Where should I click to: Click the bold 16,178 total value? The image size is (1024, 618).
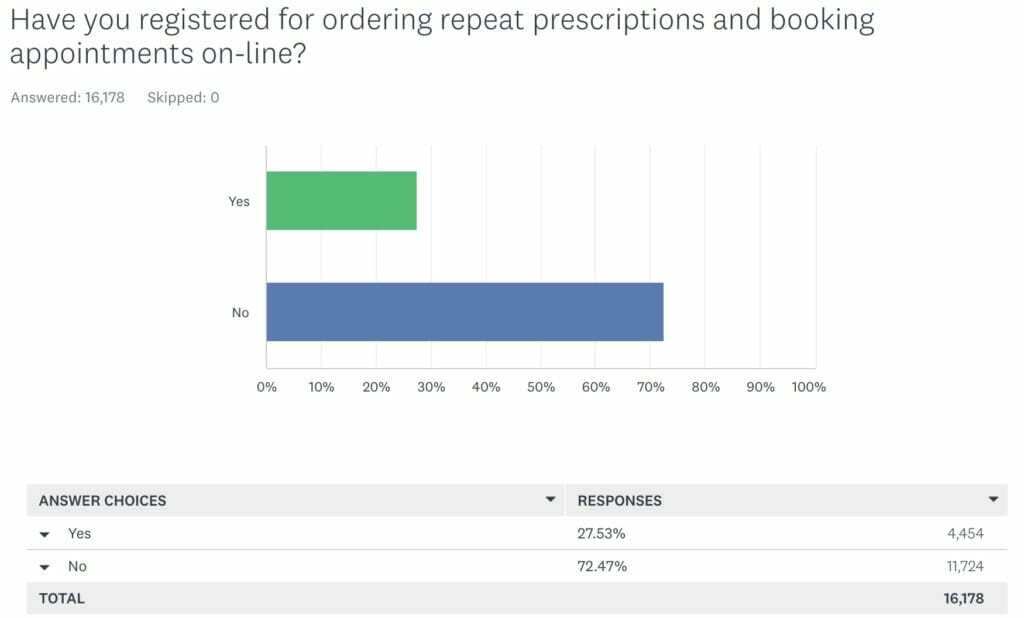(x=961, y=599)
